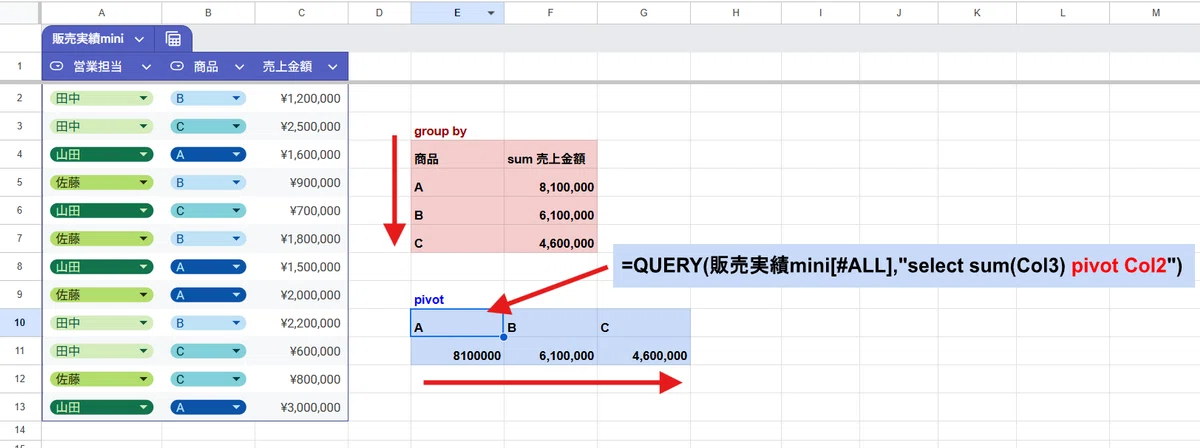Select the cell showing ¥2,200,000
This screenshot has height=448, width=1200.
tap(302, 323)
